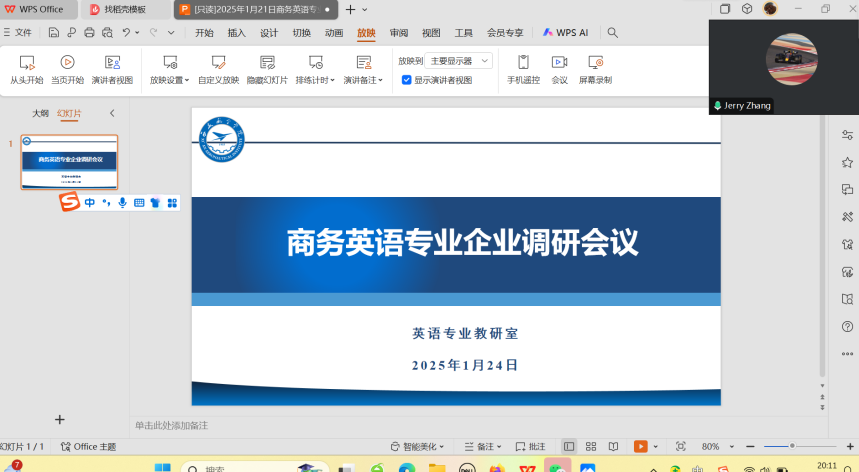Switch to slide sorter view in status bar
This screenshot has width=859, height=472.
pyautogui.click(x=591, y=446)
